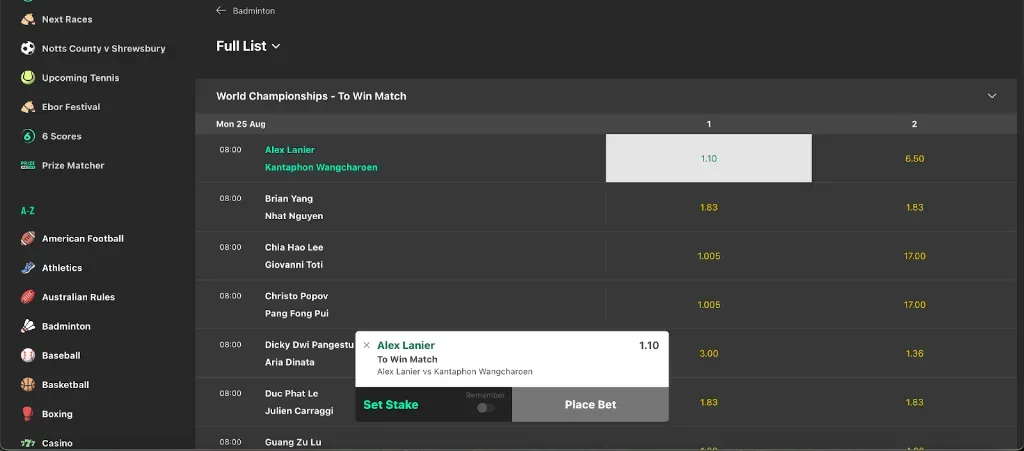
Task: Open Prize Matcher in sidebar
Action: (x=72, y=165)
